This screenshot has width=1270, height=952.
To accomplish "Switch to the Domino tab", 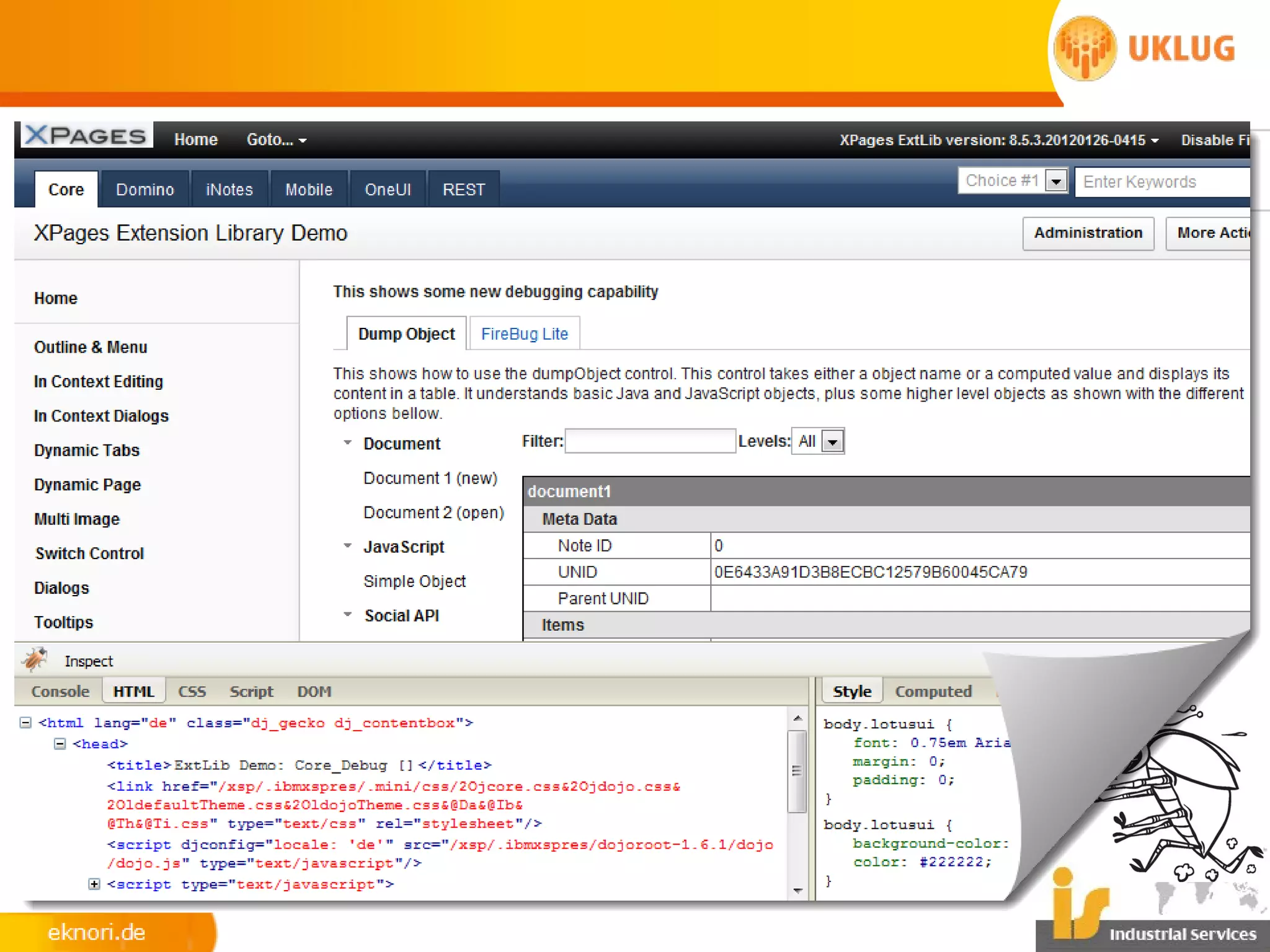I will click(144, 190).
